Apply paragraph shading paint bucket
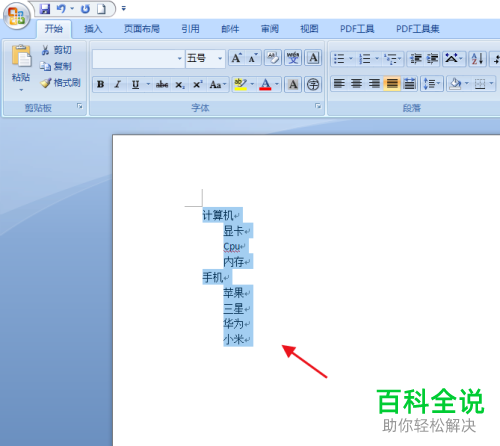 [x=455, y=84]
